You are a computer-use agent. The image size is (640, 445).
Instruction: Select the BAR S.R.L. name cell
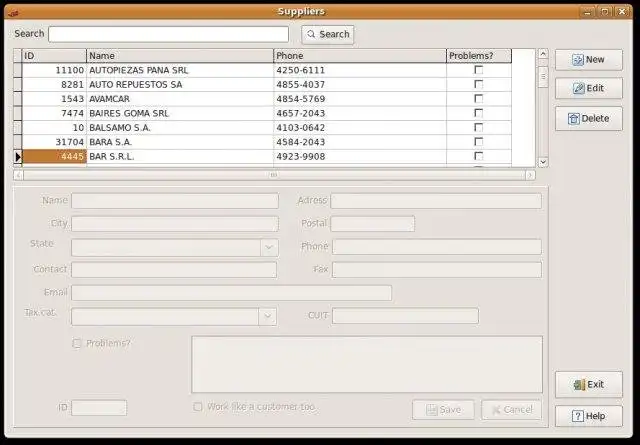click(180, 156)
